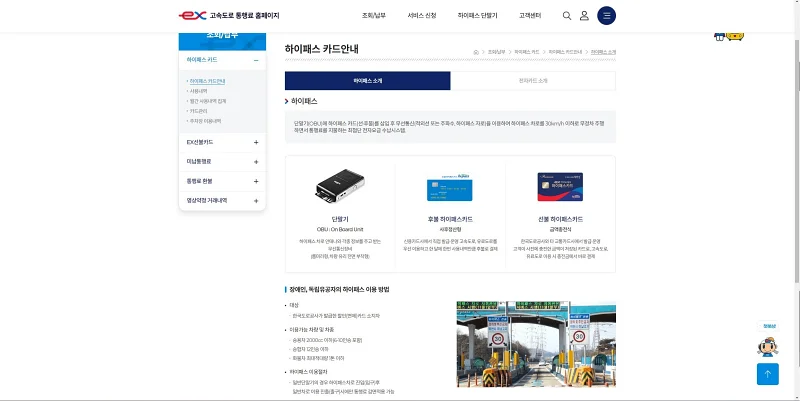
Task: Click the navy 선불 하이패스카드 image
Action: click(560, 187)
